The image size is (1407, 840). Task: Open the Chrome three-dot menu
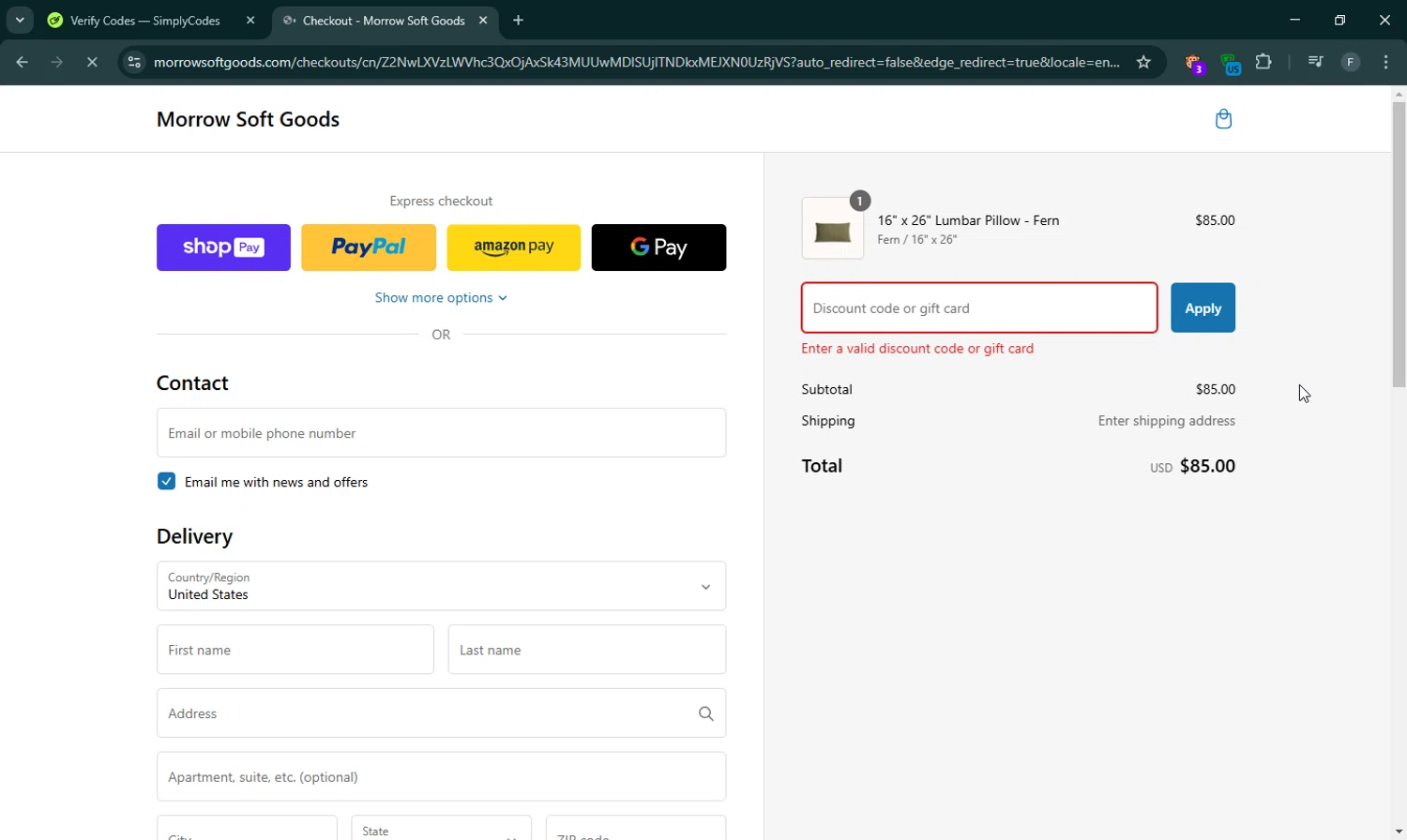pos(1385,62)
